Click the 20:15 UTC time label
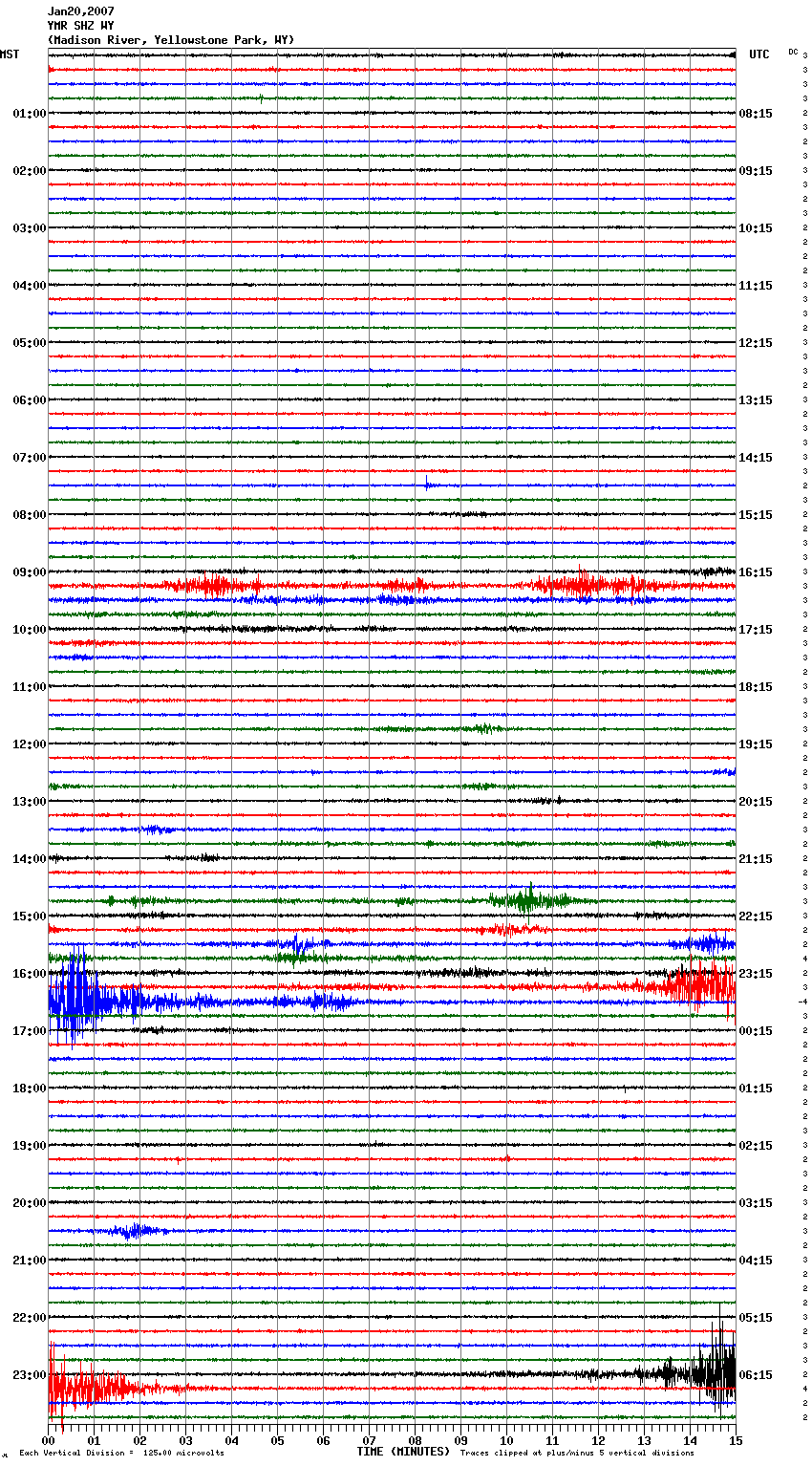Screen dimensions: 812x1466 (x=756, y=802)
